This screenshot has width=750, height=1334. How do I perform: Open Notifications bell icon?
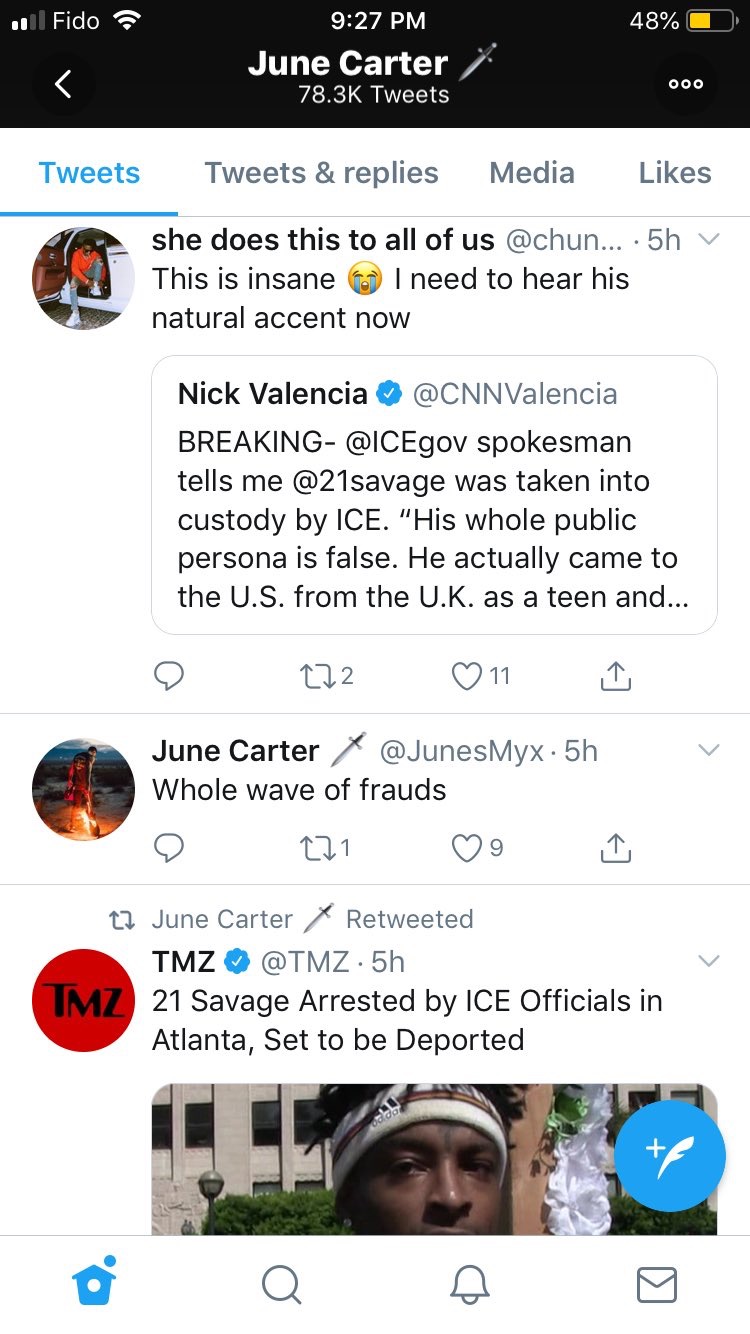click(469, 1284)
